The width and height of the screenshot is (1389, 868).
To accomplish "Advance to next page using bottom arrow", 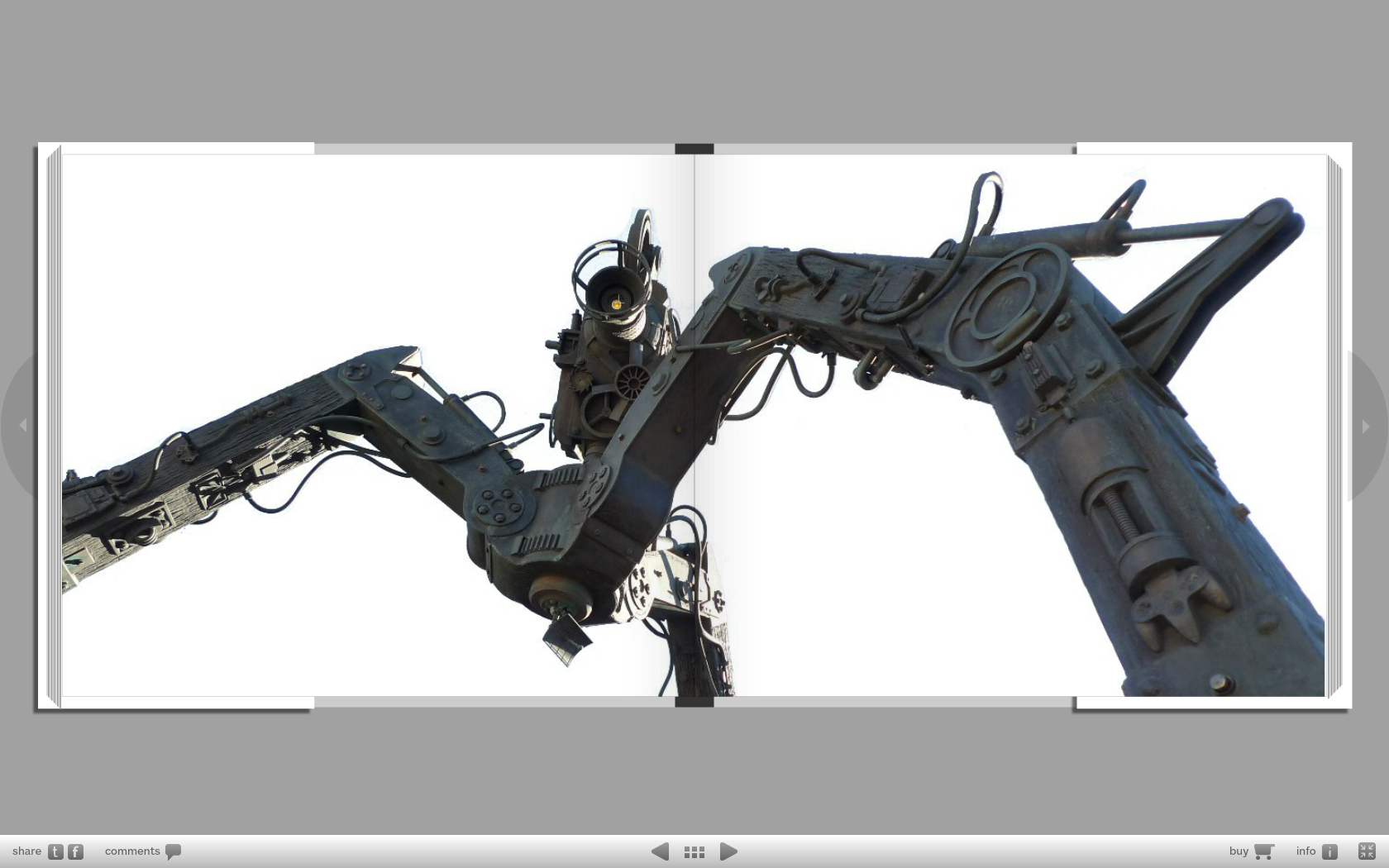I will point(728,851).
